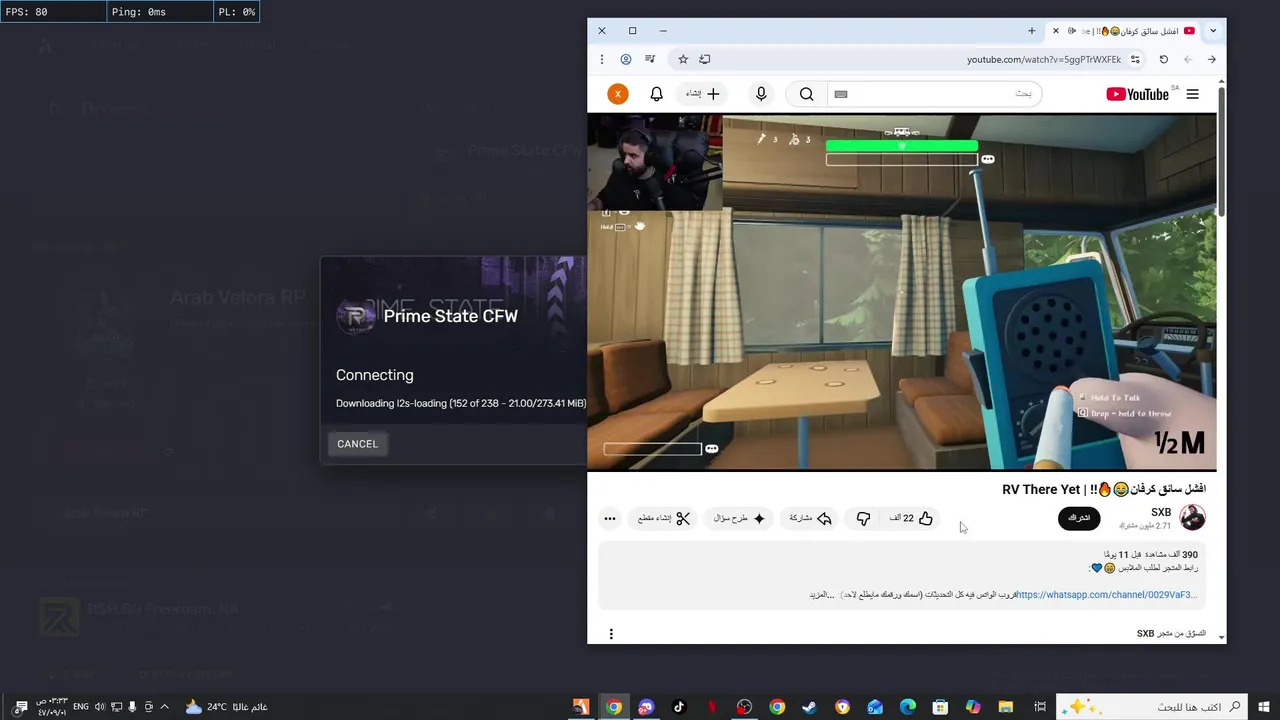This screenshot has width=1280, height=720.
Task: Toggle the system tray microphone icon
Action: tap(132, 707)
